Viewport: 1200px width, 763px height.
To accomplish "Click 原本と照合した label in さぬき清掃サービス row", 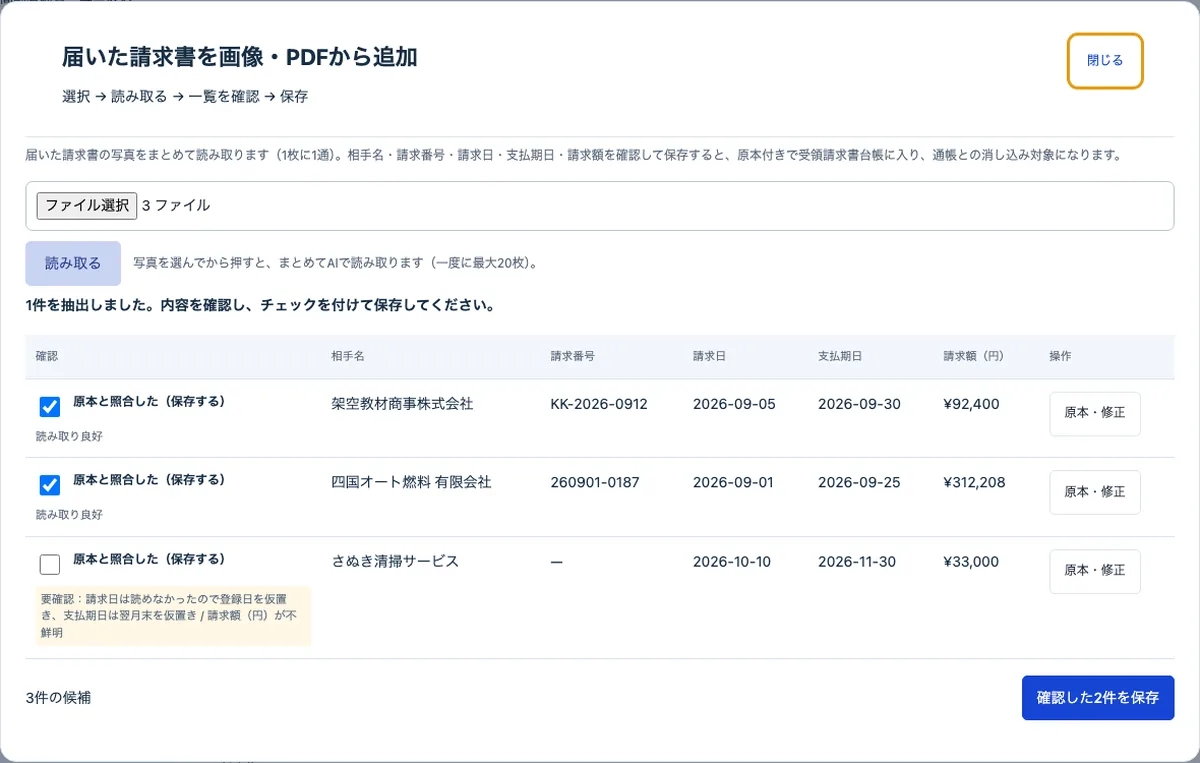I will tap(149, 558).
